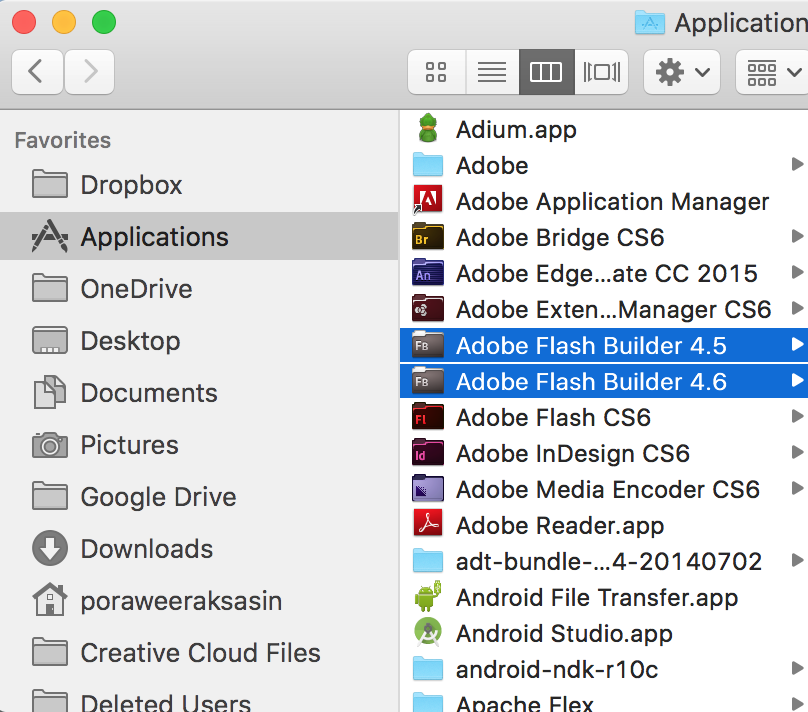Open Google Drive in the sidebar
Screen dimensions: 808x712
[199, 497]
